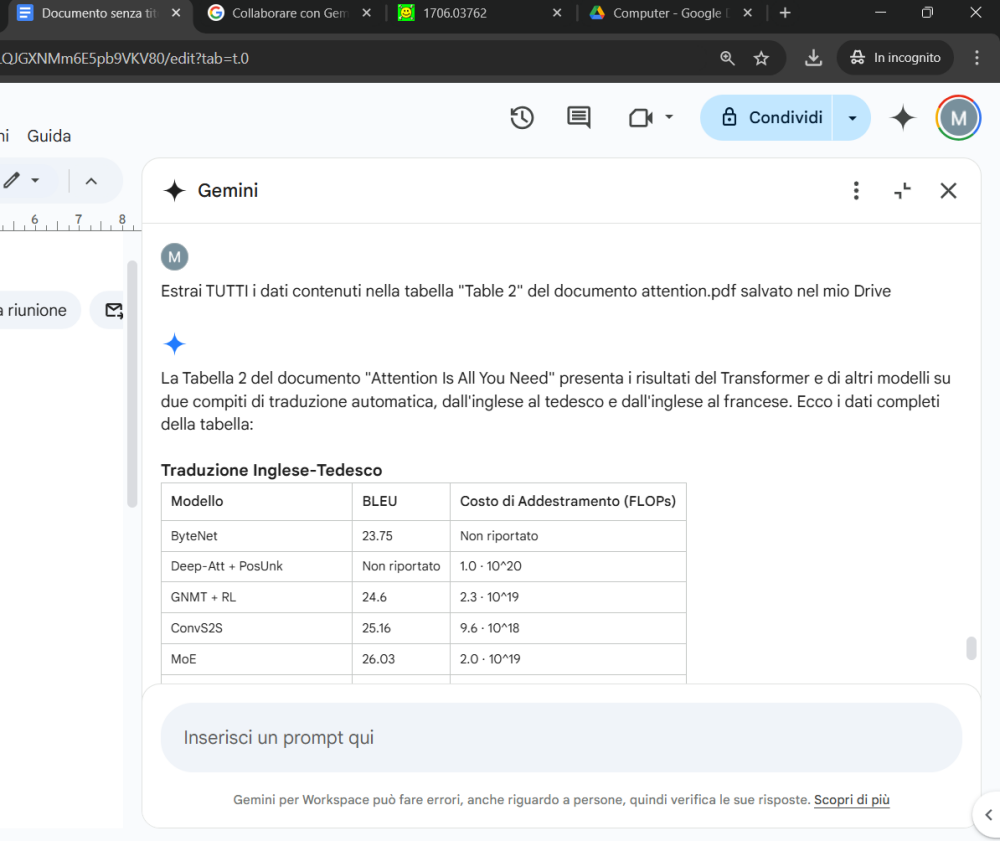This screenshot has width=1000, height=841.
Task: Close the 1706.03762 browser tab
Action: click(557, 13)
